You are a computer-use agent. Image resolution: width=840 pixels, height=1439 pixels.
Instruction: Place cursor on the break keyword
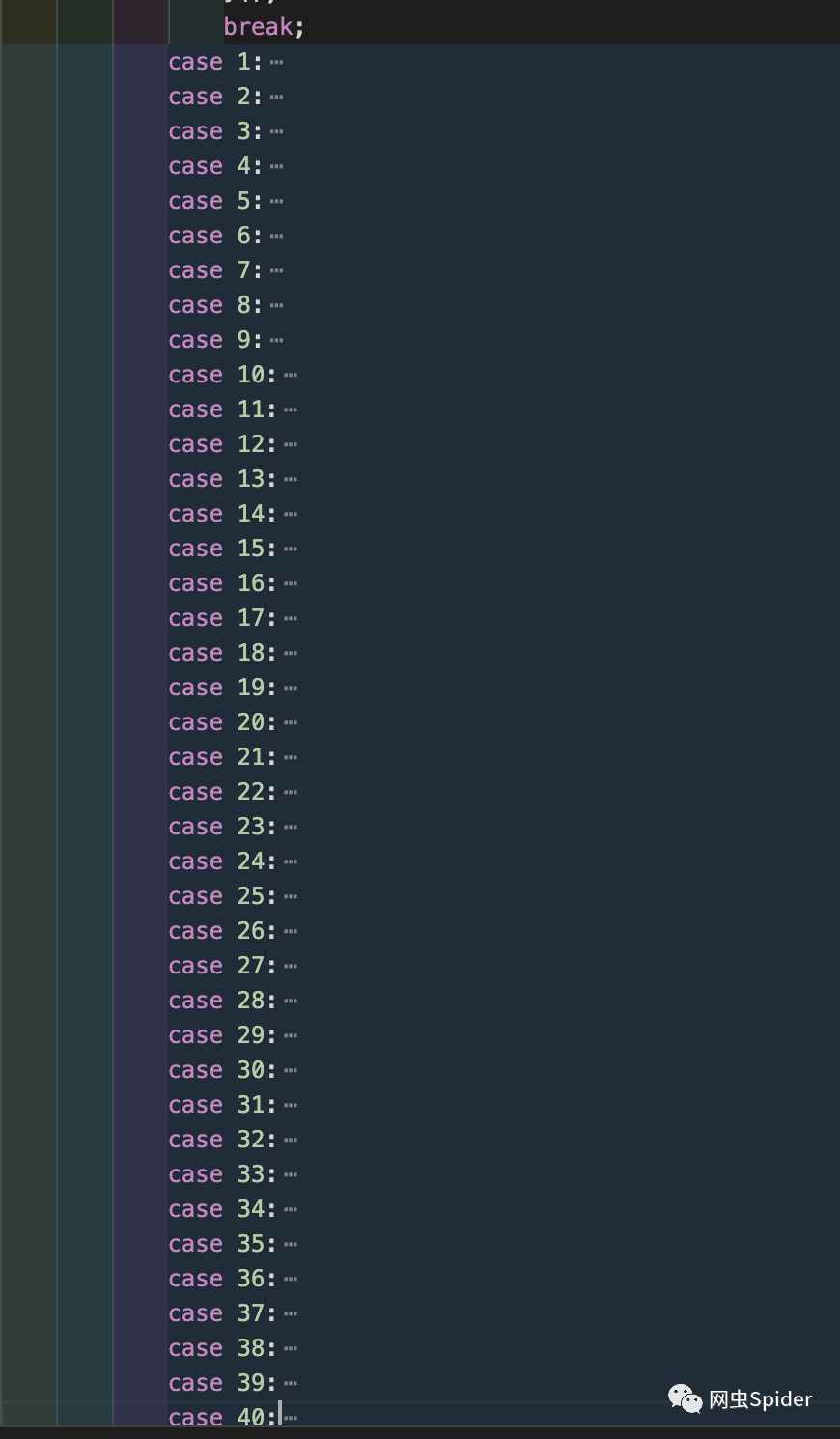[x=258, y=26]
